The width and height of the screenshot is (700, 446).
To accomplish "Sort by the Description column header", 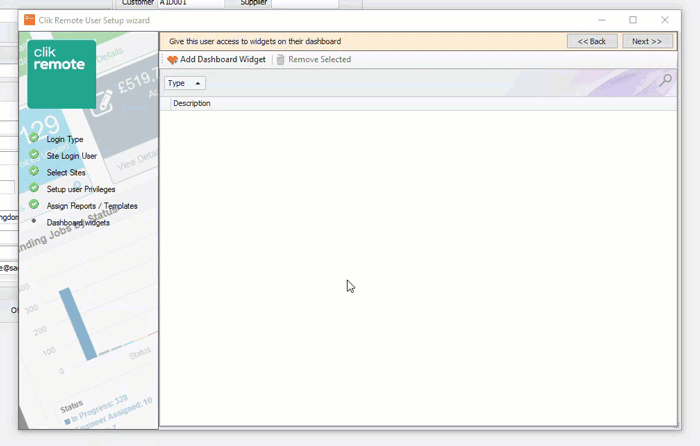I will coord(192,103).
